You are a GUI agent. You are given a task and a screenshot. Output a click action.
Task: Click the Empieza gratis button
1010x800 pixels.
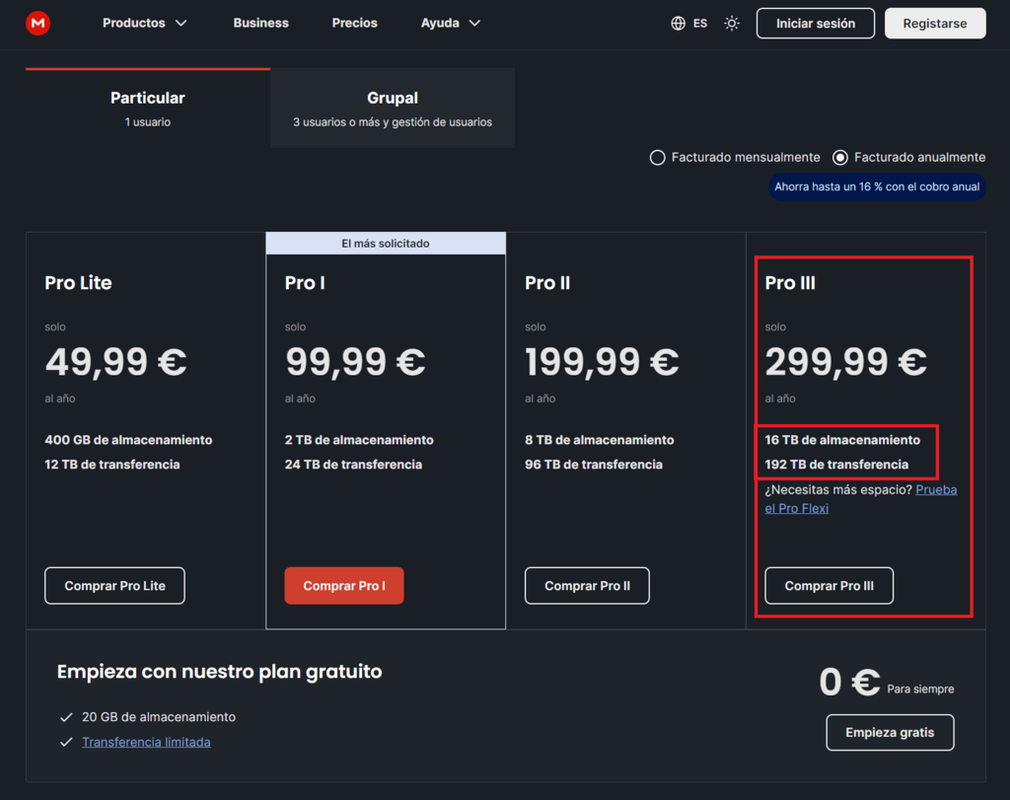click(890, 732)
